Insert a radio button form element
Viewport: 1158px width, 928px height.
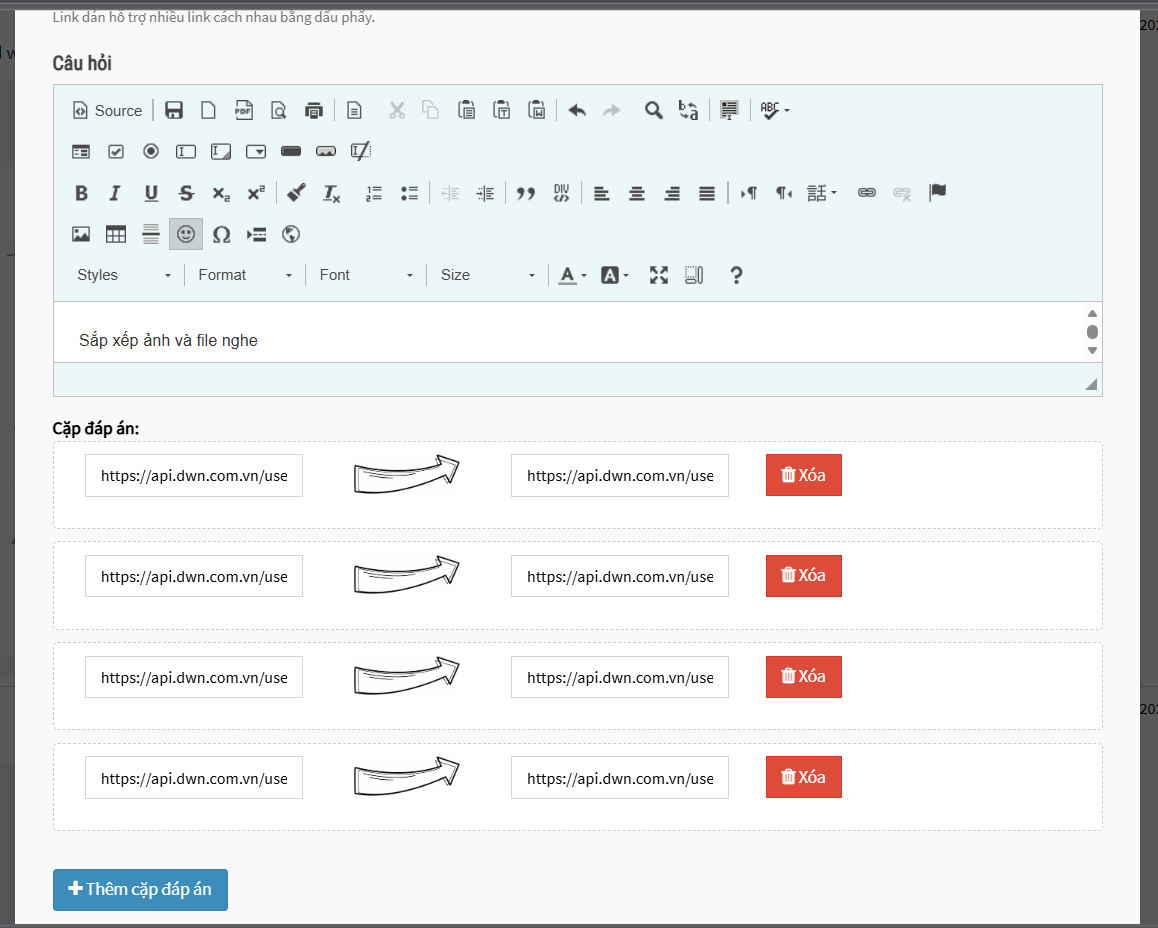click(151, 152)
